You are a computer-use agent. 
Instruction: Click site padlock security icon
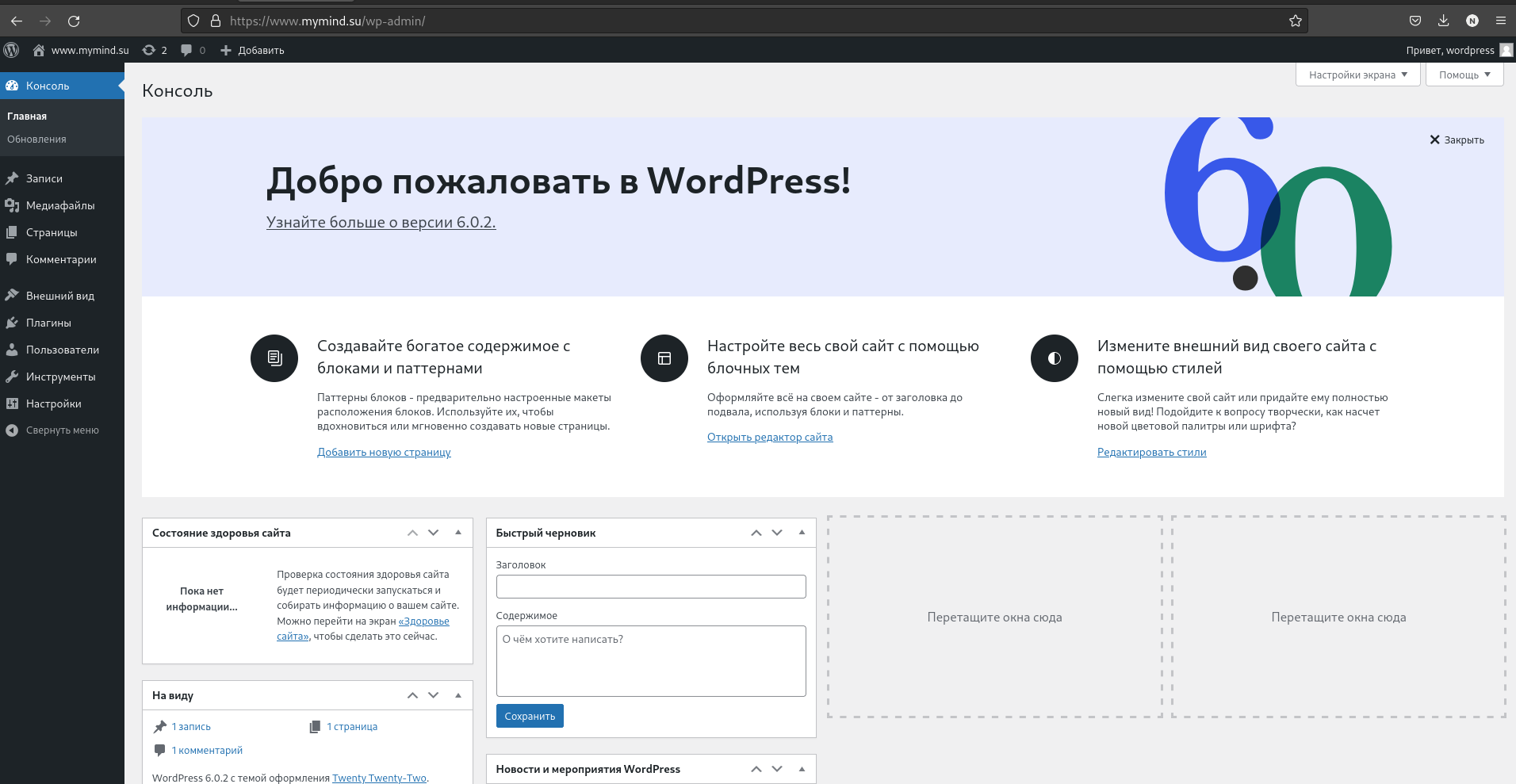(x=215, y=21)
